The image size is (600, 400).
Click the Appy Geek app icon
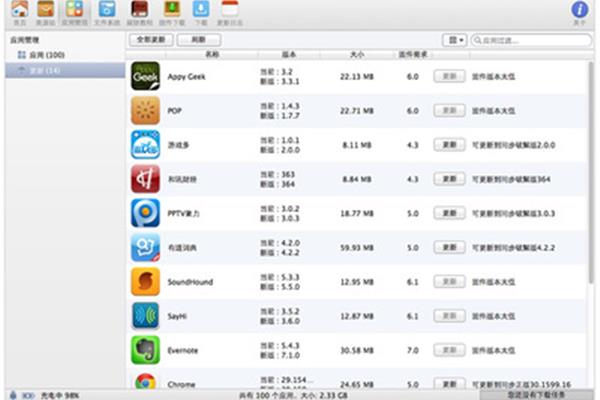145,76
